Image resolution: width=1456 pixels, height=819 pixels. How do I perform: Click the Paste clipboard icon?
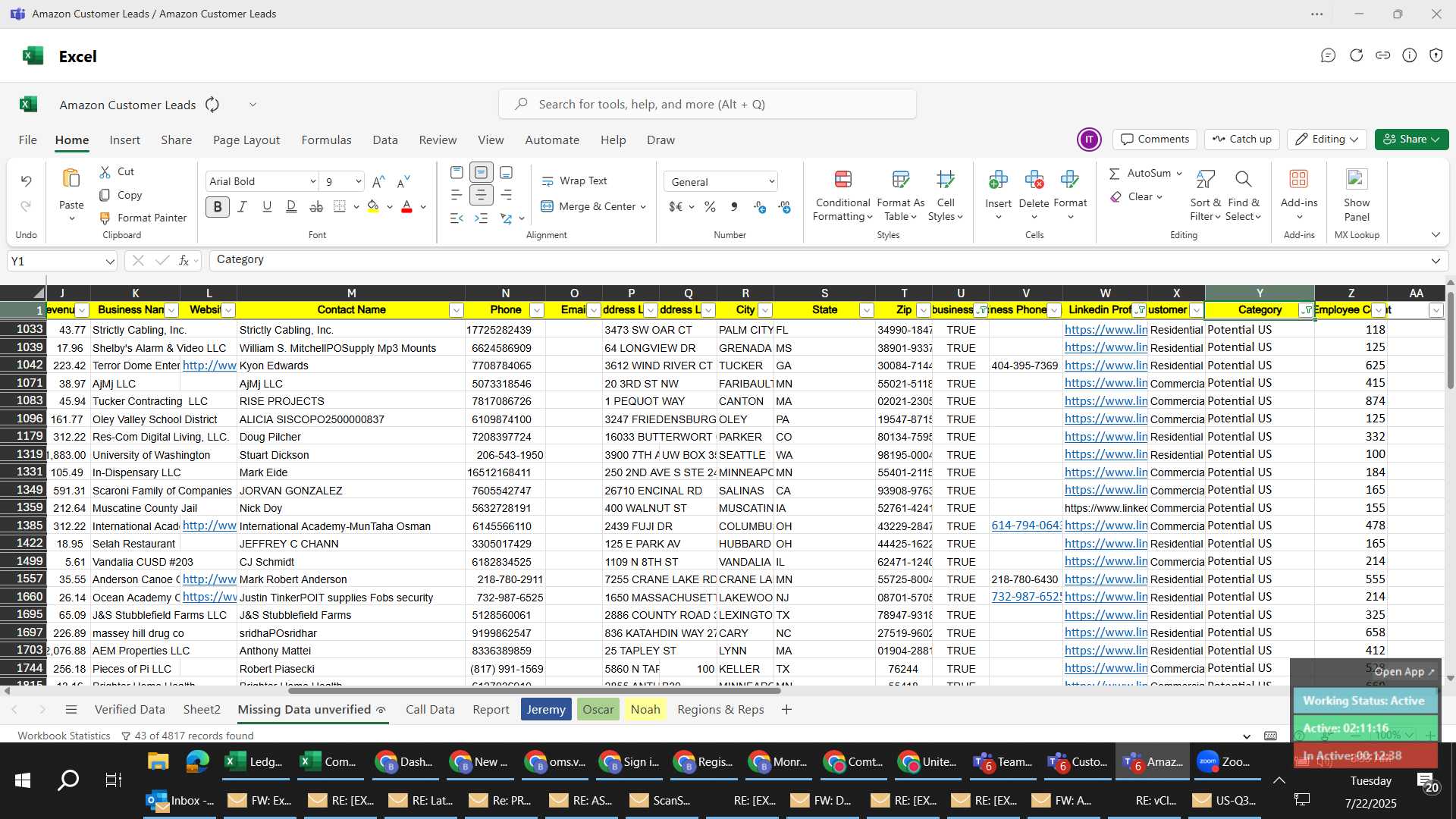pyautogui.click(x=71, y=179)
